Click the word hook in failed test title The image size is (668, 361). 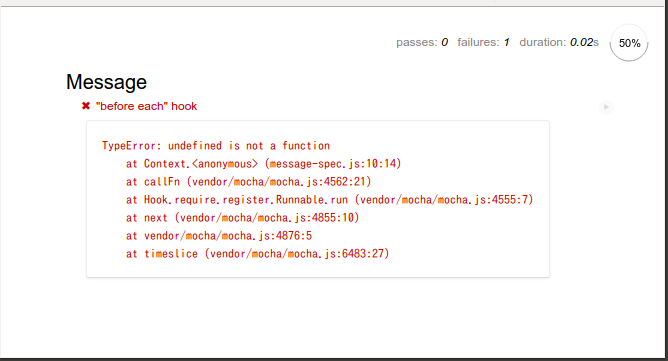point(184,106)
